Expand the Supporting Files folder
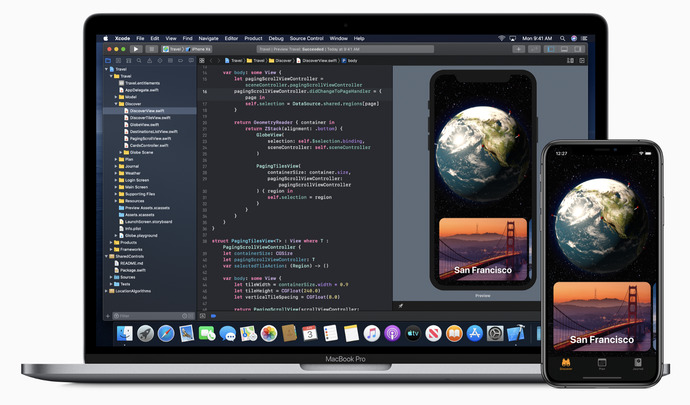 point(116,194)
